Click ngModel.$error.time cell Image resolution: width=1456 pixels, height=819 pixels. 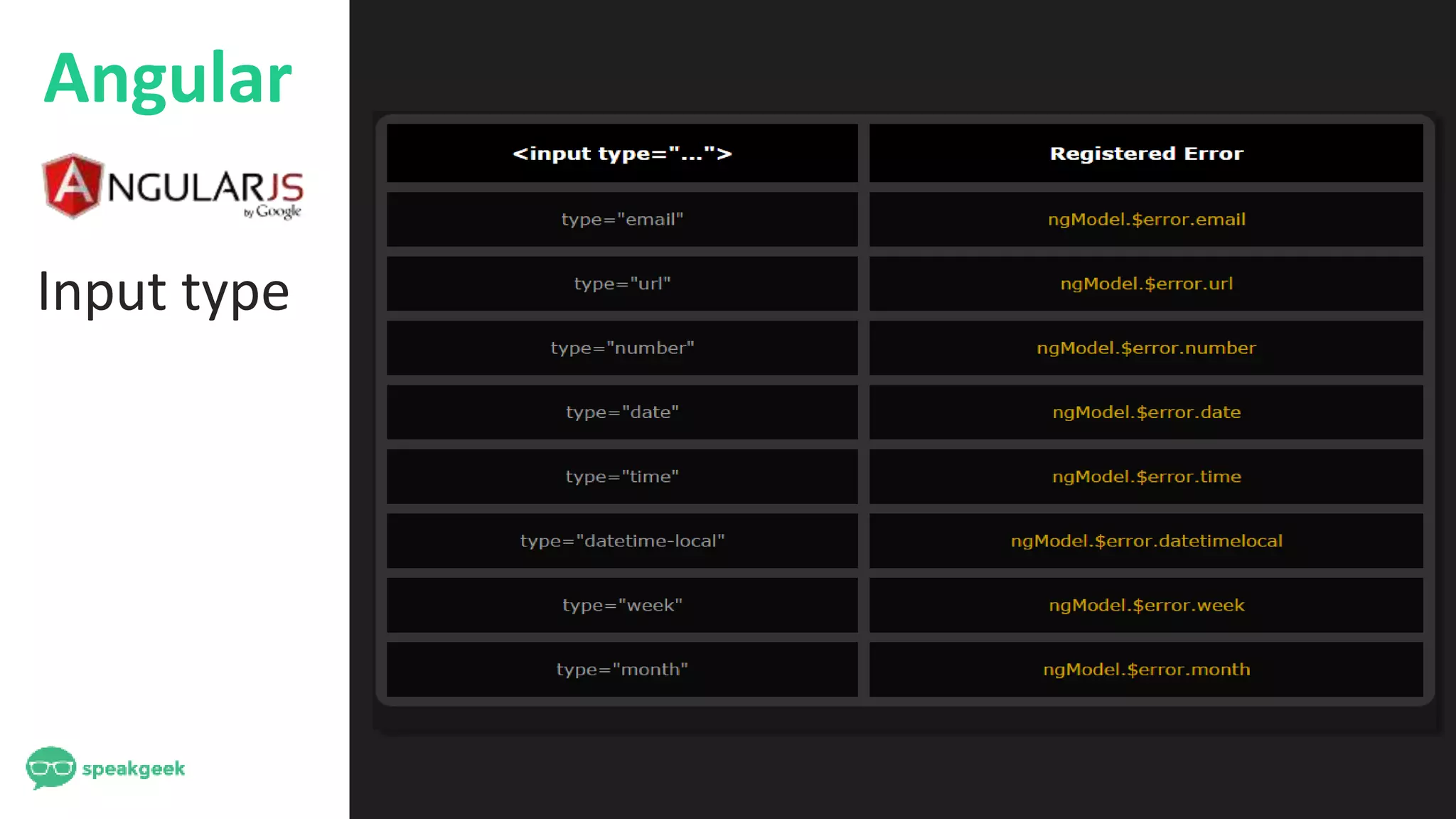(1146, 476)
